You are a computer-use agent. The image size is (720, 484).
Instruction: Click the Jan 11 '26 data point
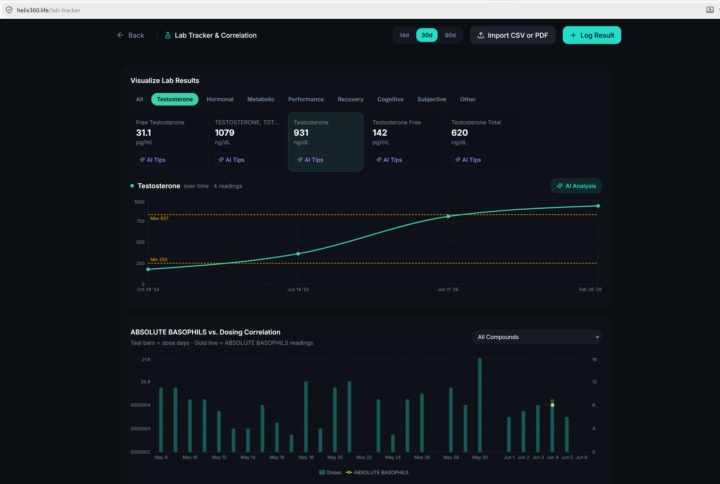click(x=448, y=217)
